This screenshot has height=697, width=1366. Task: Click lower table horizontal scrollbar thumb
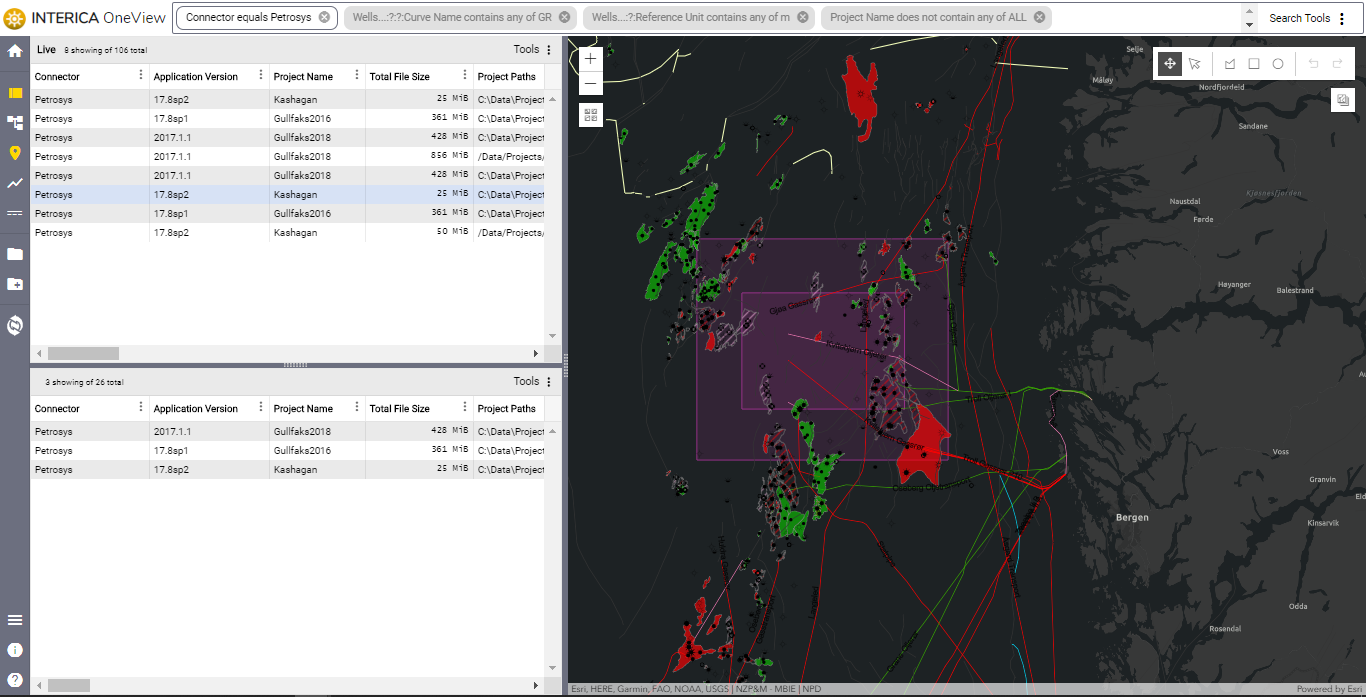(x=69, y=685)
